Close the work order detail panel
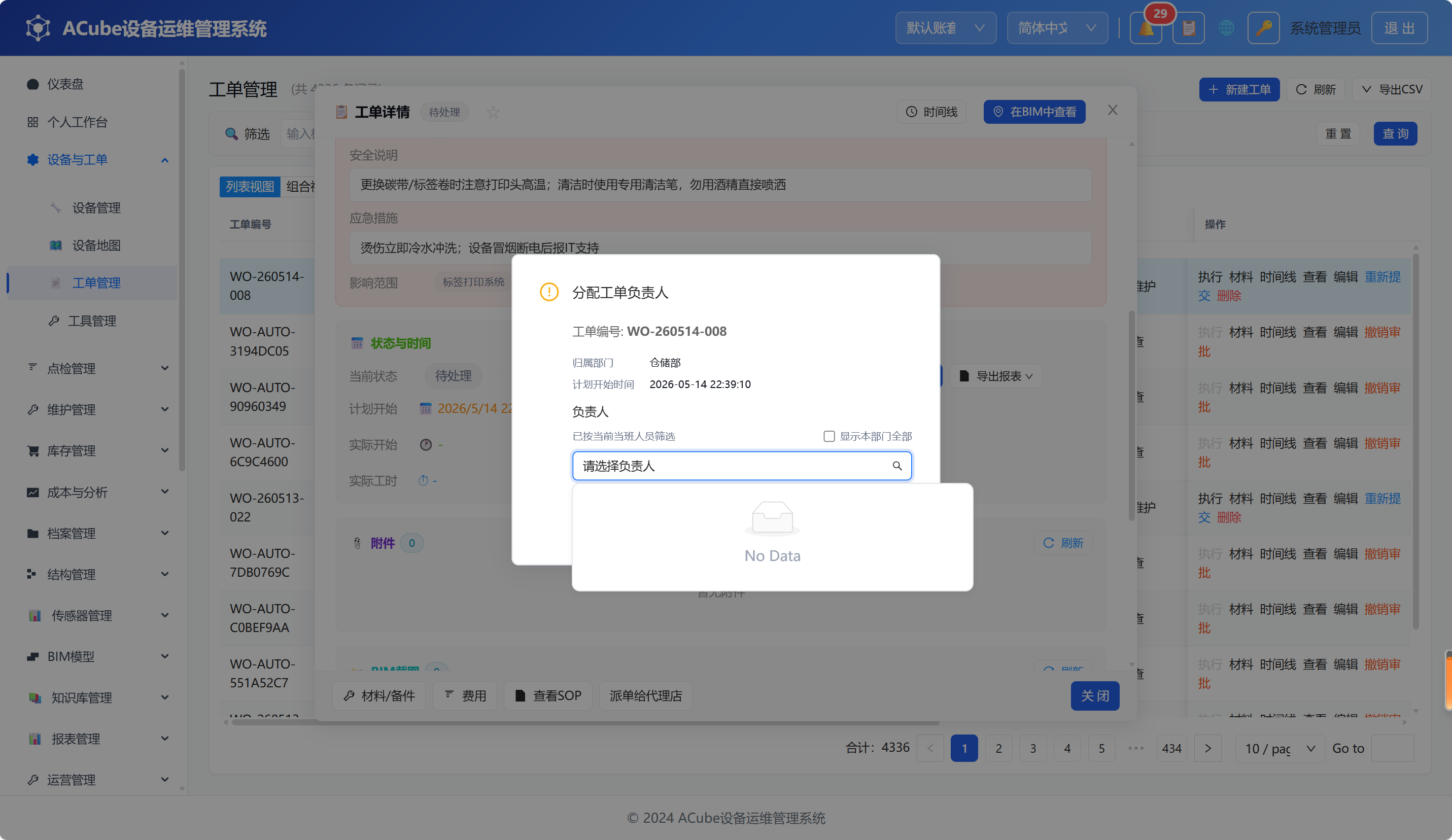Screen dimensions: 1452x840 1113,110
